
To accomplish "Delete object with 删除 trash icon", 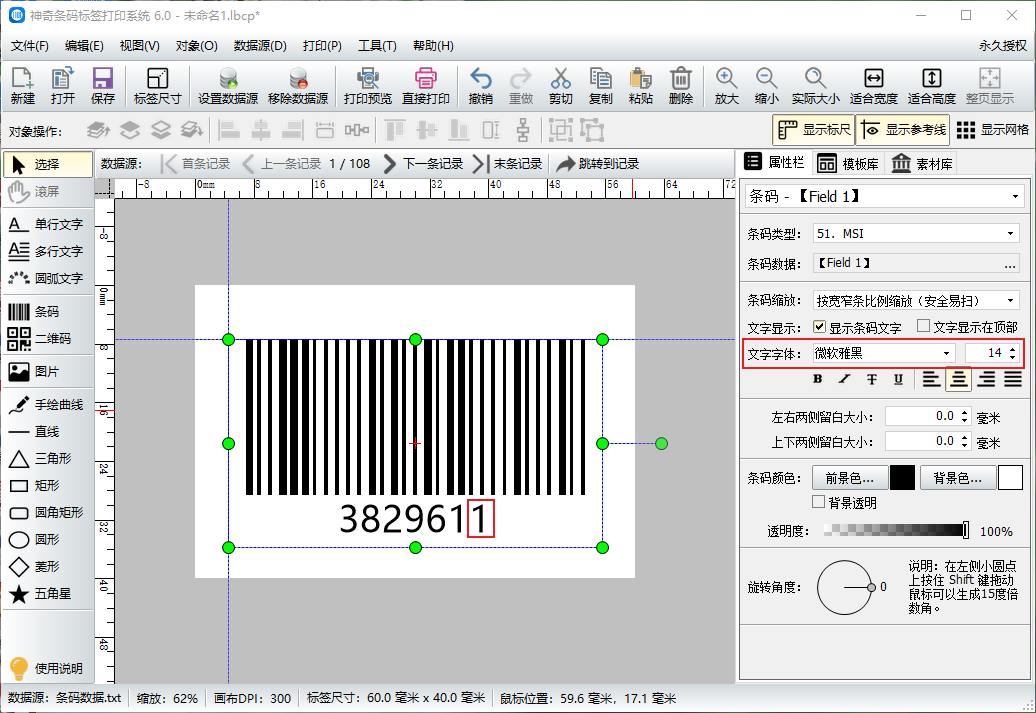I will click(x=681, y=86).
